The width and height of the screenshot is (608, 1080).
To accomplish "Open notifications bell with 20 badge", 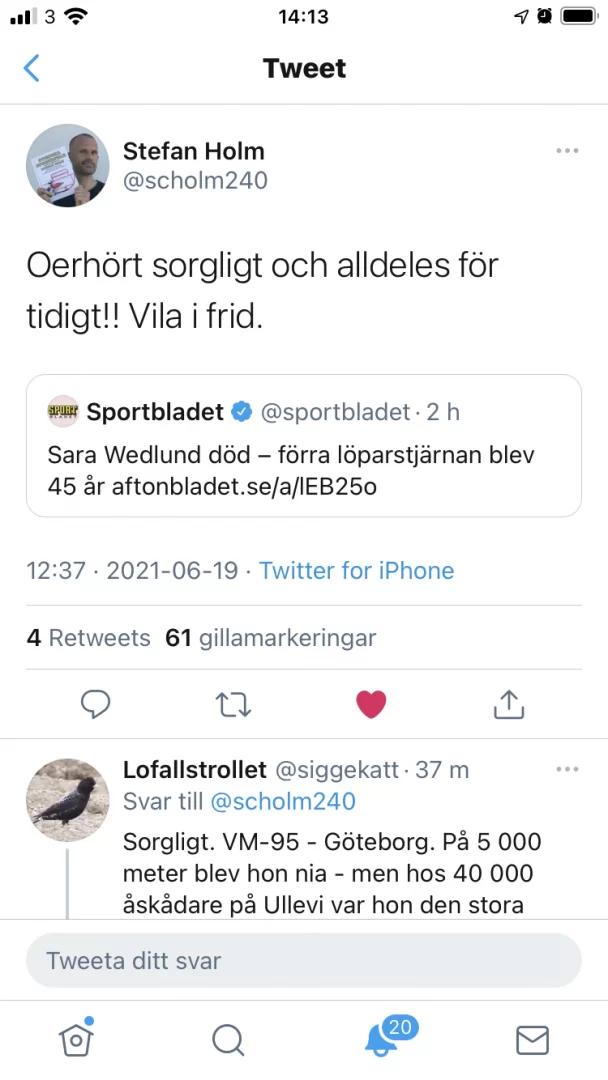I will click(x=381, y=1040).
